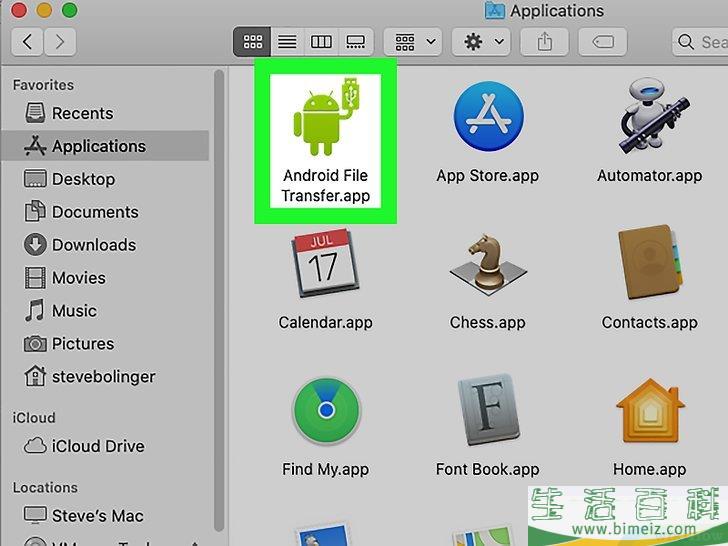728x546 pixels.
Task: Open the gear action menu
Action: tap(481, 42)
